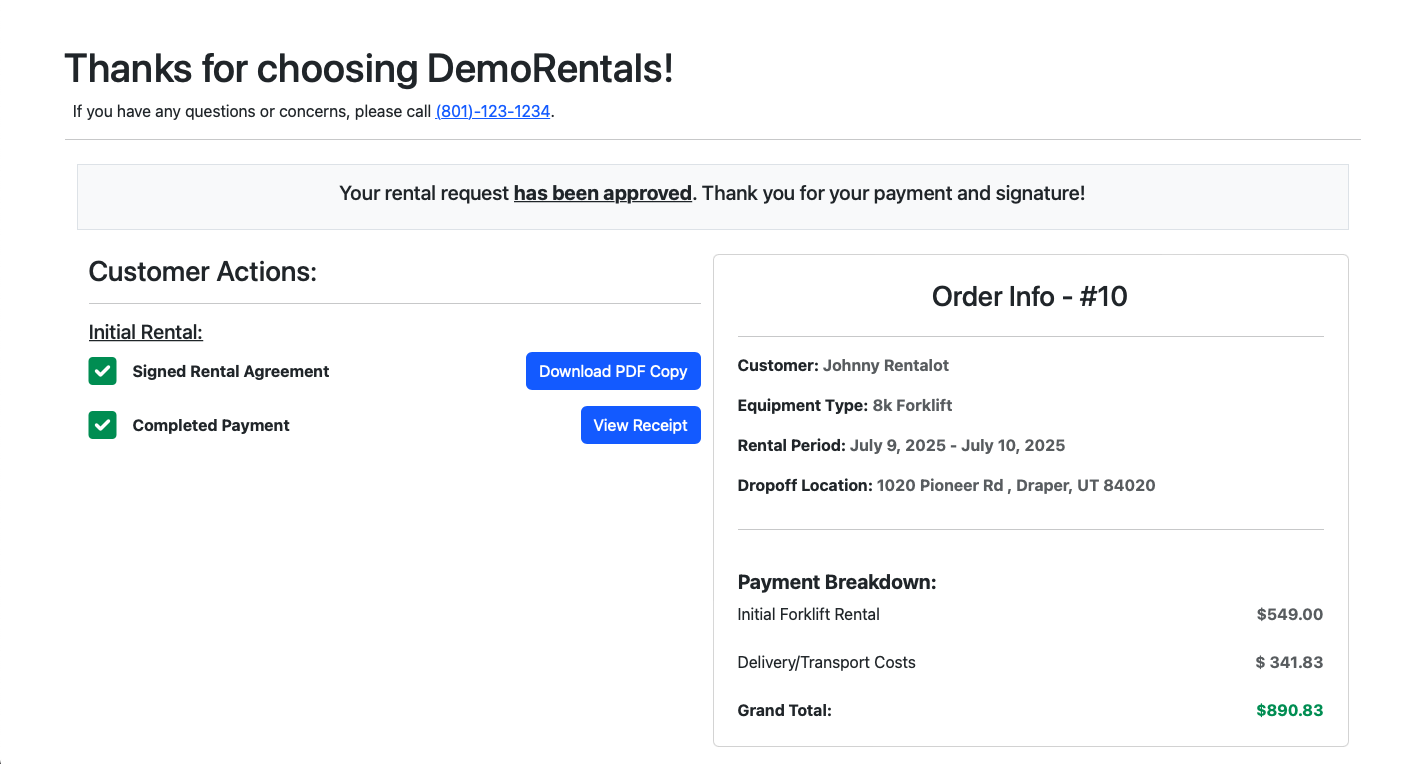Click the green checkmark beside Signed Rental Agreement
The image size is (1422, 764).
pos(103,371)
